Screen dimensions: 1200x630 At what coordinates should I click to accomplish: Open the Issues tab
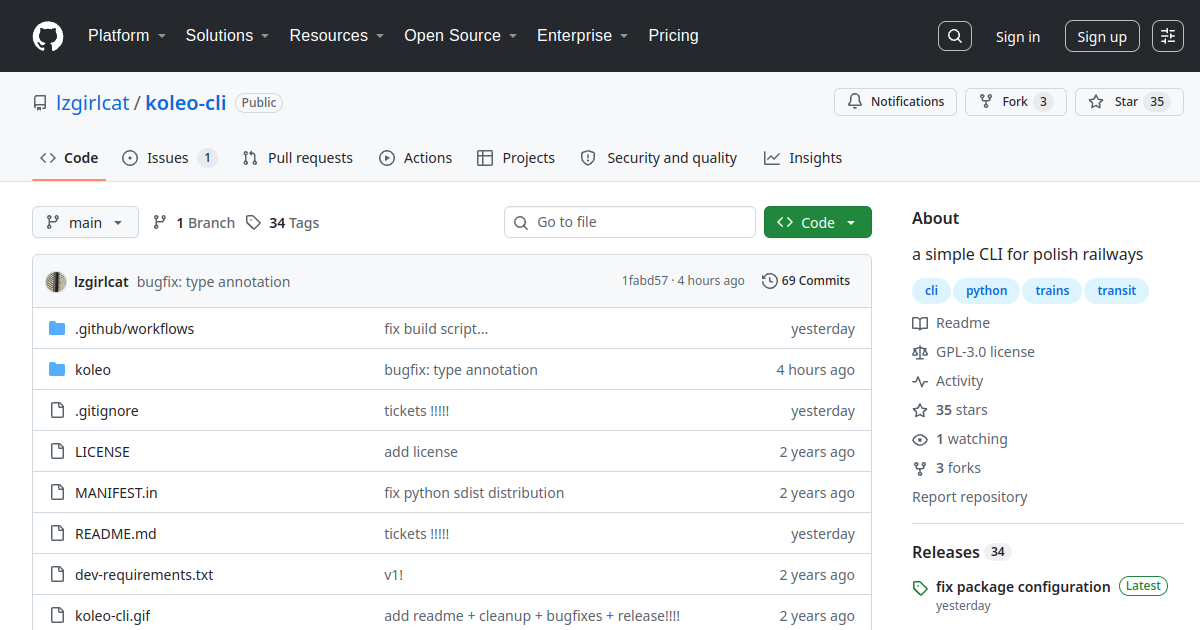[x=169, y=158]
